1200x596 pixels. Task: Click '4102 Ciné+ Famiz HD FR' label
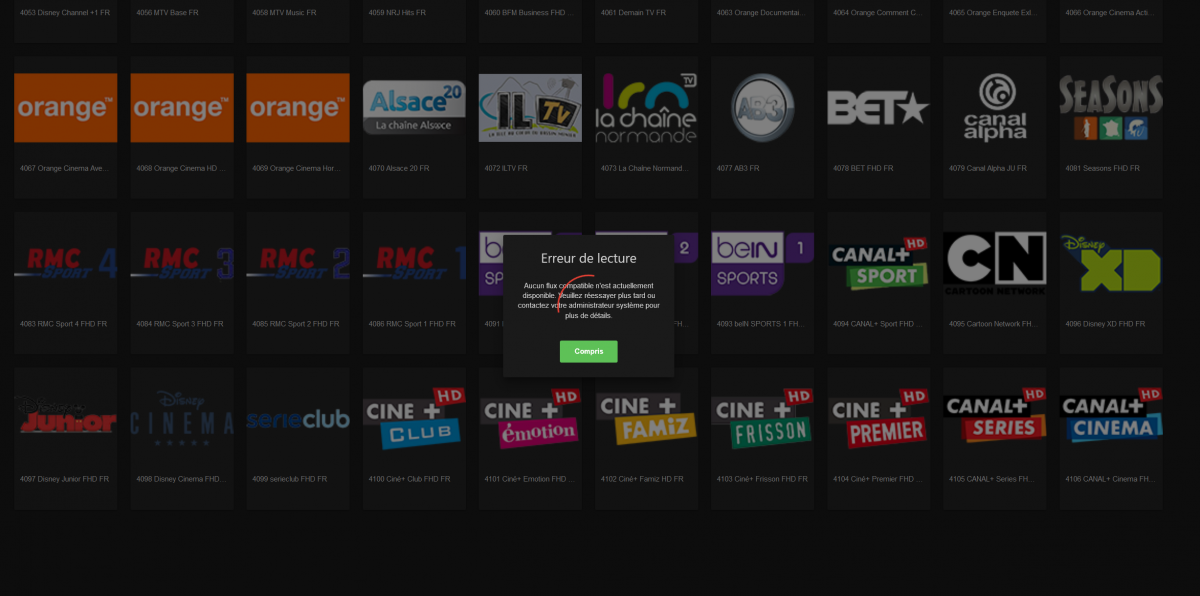642,480
